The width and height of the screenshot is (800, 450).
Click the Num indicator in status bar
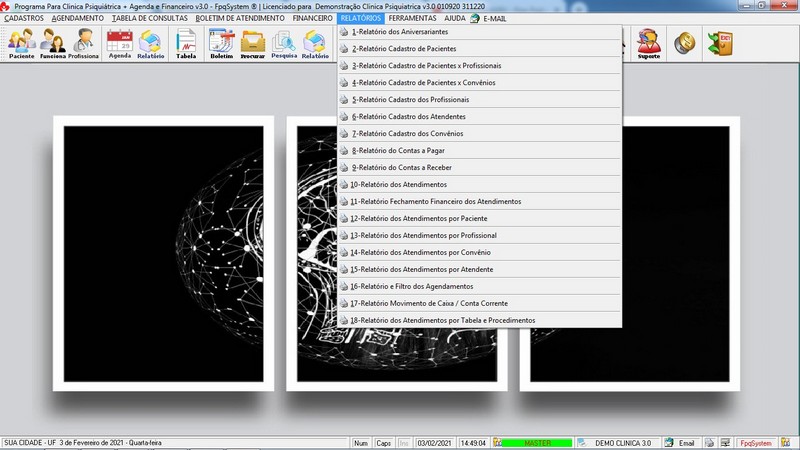[x=361, y=443]
